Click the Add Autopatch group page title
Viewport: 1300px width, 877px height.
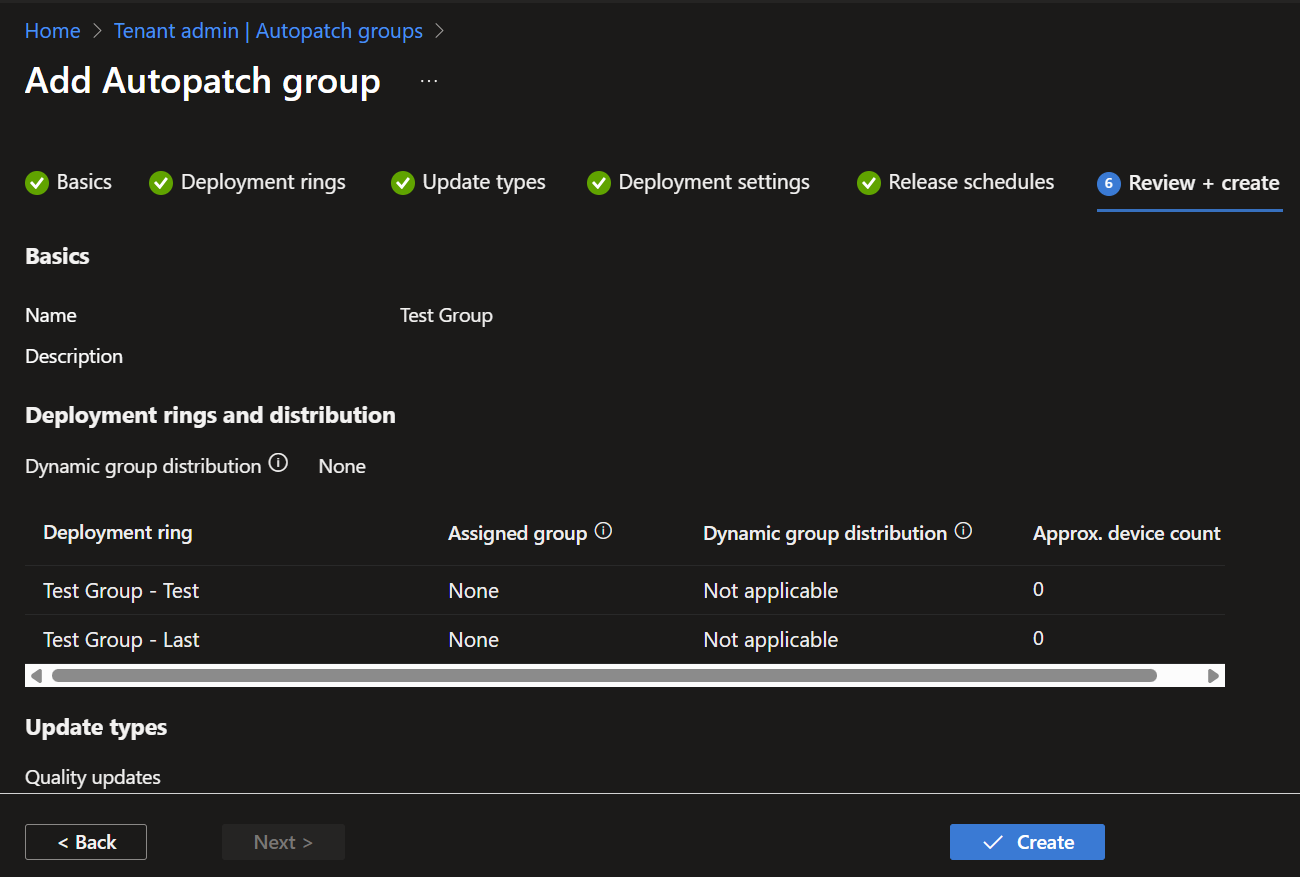pyautogui.click(x=202, y=81)
